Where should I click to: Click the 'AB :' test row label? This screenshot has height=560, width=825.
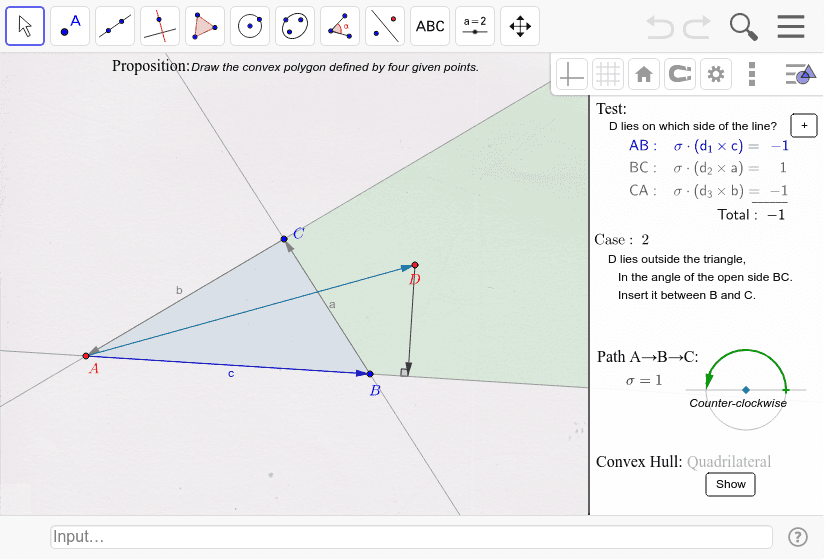(642, 146)
